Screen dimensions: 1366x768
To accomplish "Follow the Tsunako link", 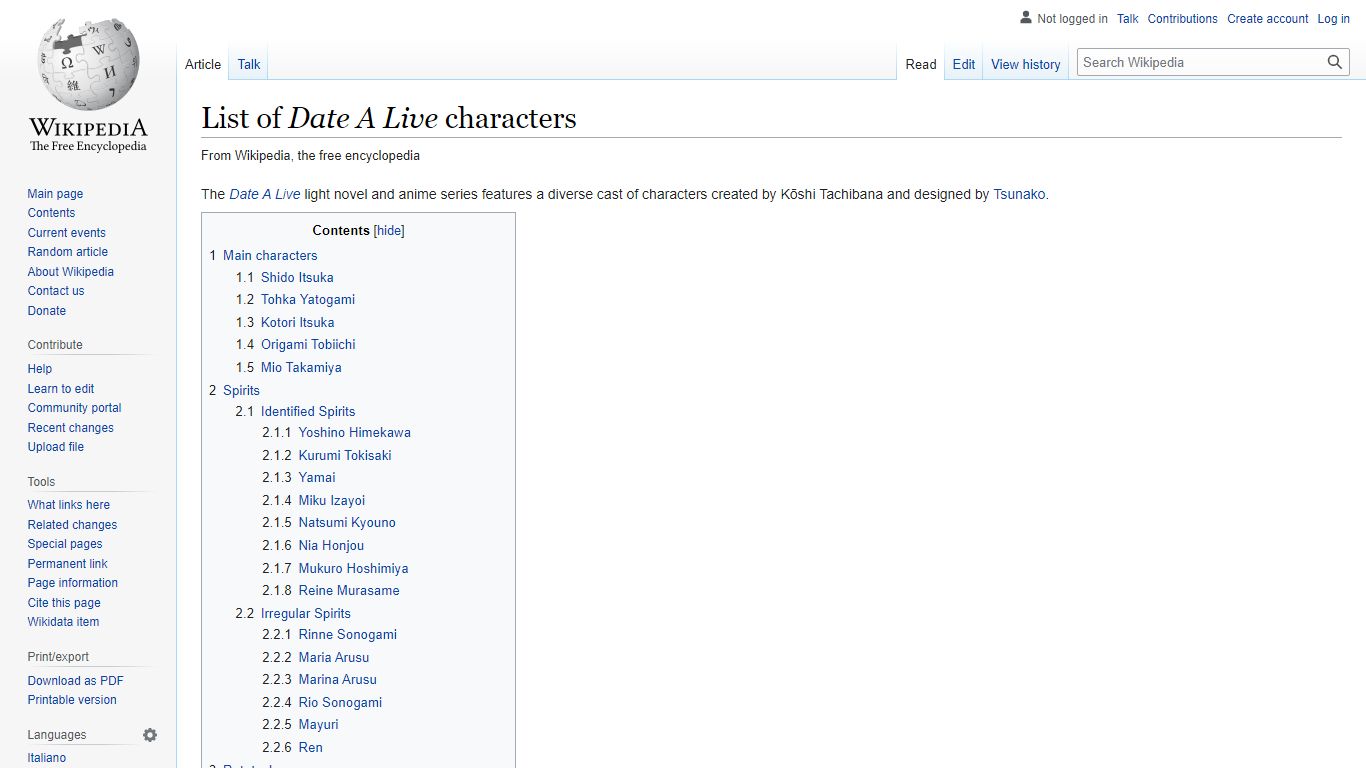I will (1019, 194).
